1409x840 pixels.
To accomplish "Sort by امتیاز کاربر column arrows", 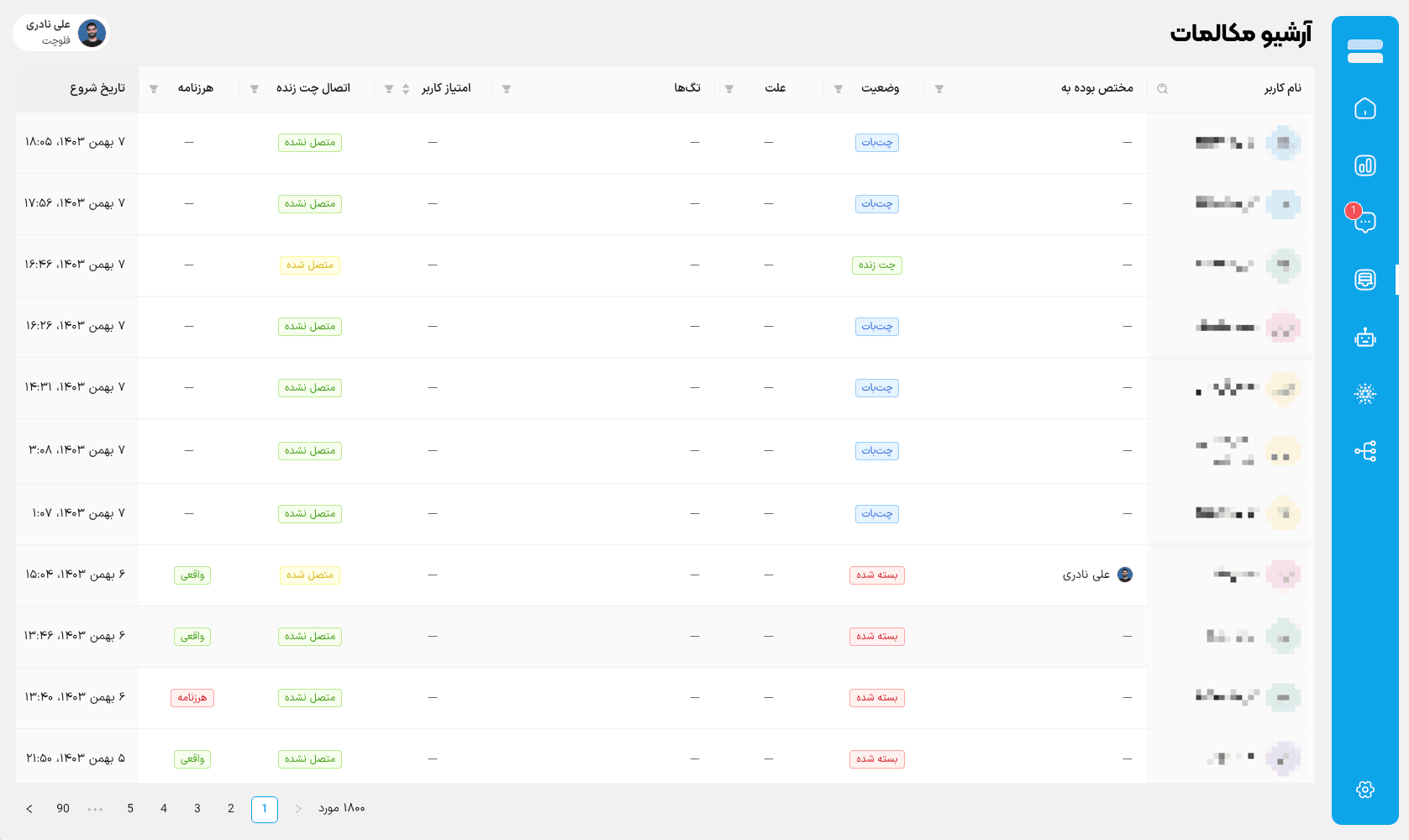I will pos(406,89).
